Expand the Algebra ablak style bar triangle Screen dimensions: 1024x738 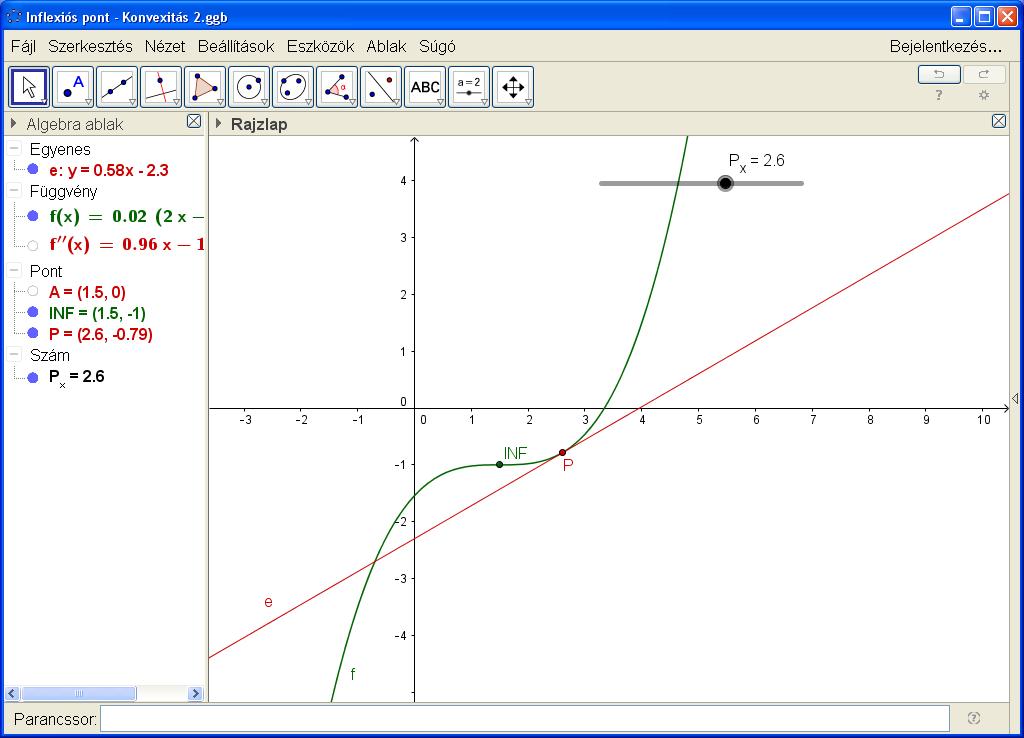pos(14,123)
